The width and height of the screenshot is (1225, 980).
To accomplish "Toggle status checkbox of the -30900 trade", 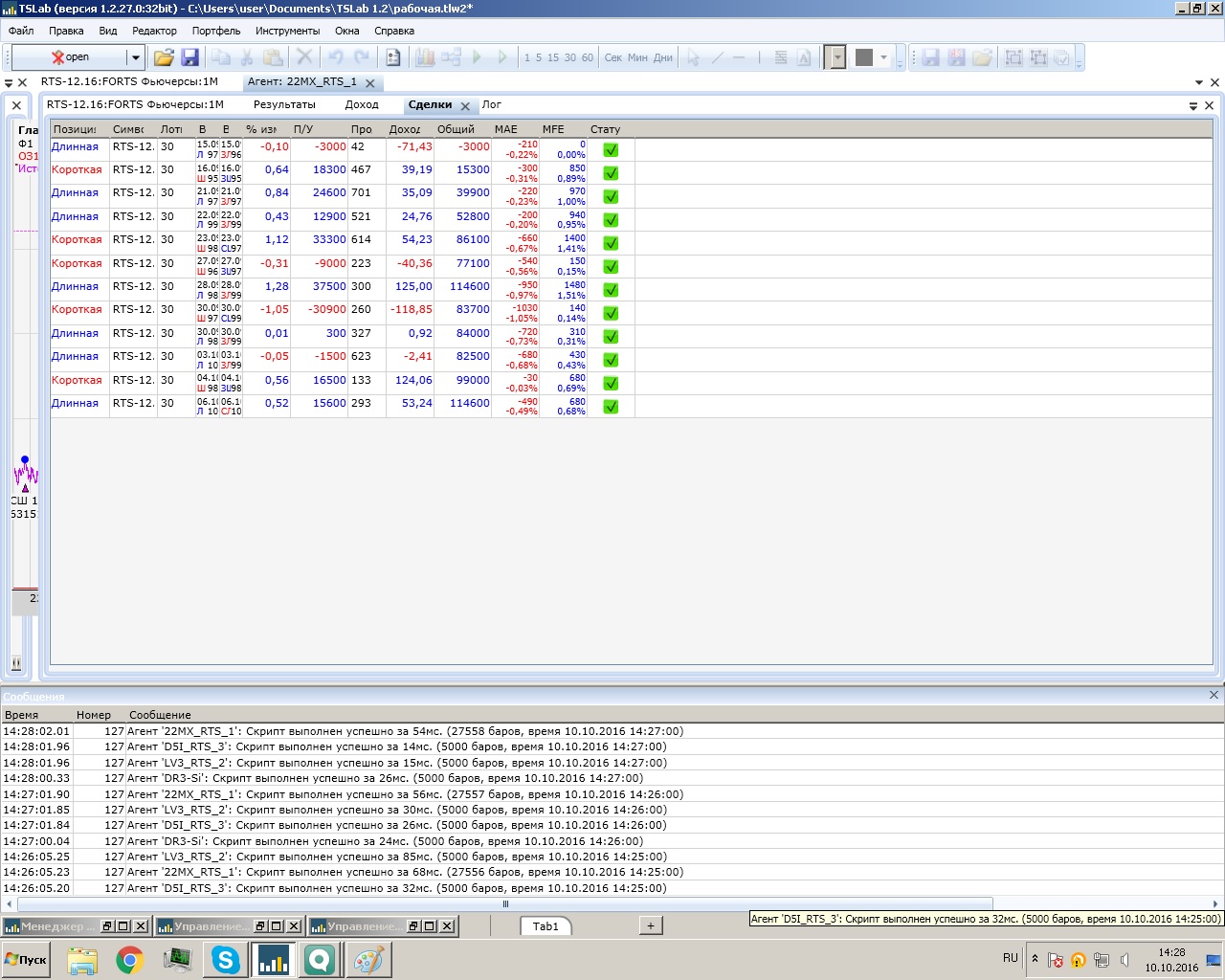I will (x=611, y=314).
